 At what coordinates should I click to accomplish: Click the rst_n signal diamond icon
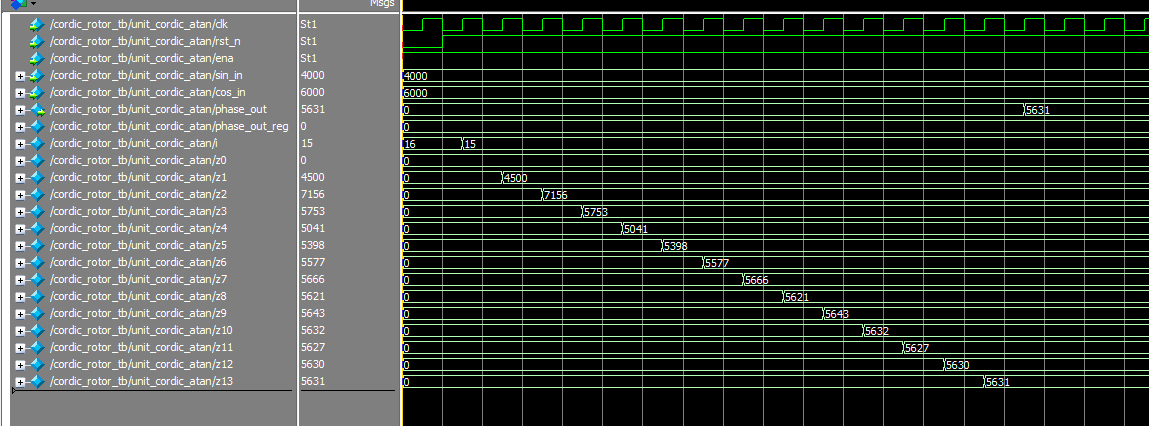click(37, 41)
